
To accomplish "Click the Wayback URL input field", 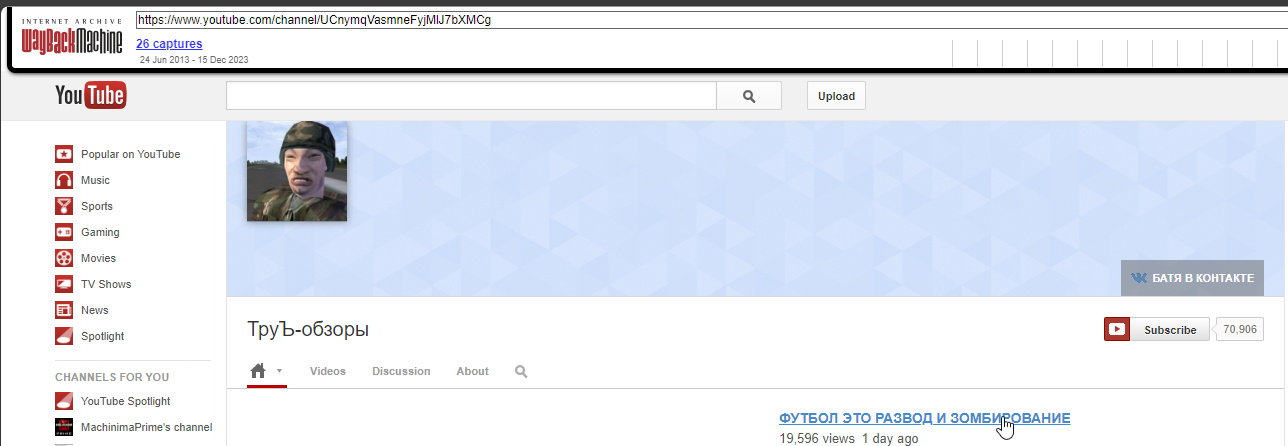I will pyautogui.click(x=711, y=19).
